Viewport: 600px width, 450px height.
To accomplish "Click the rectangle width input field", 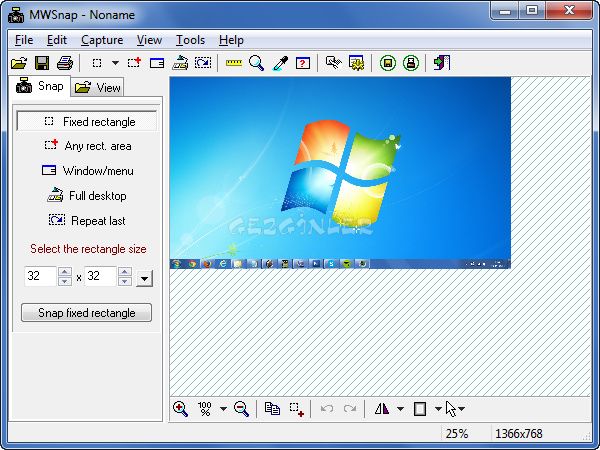I will click(x=40, y=277).
